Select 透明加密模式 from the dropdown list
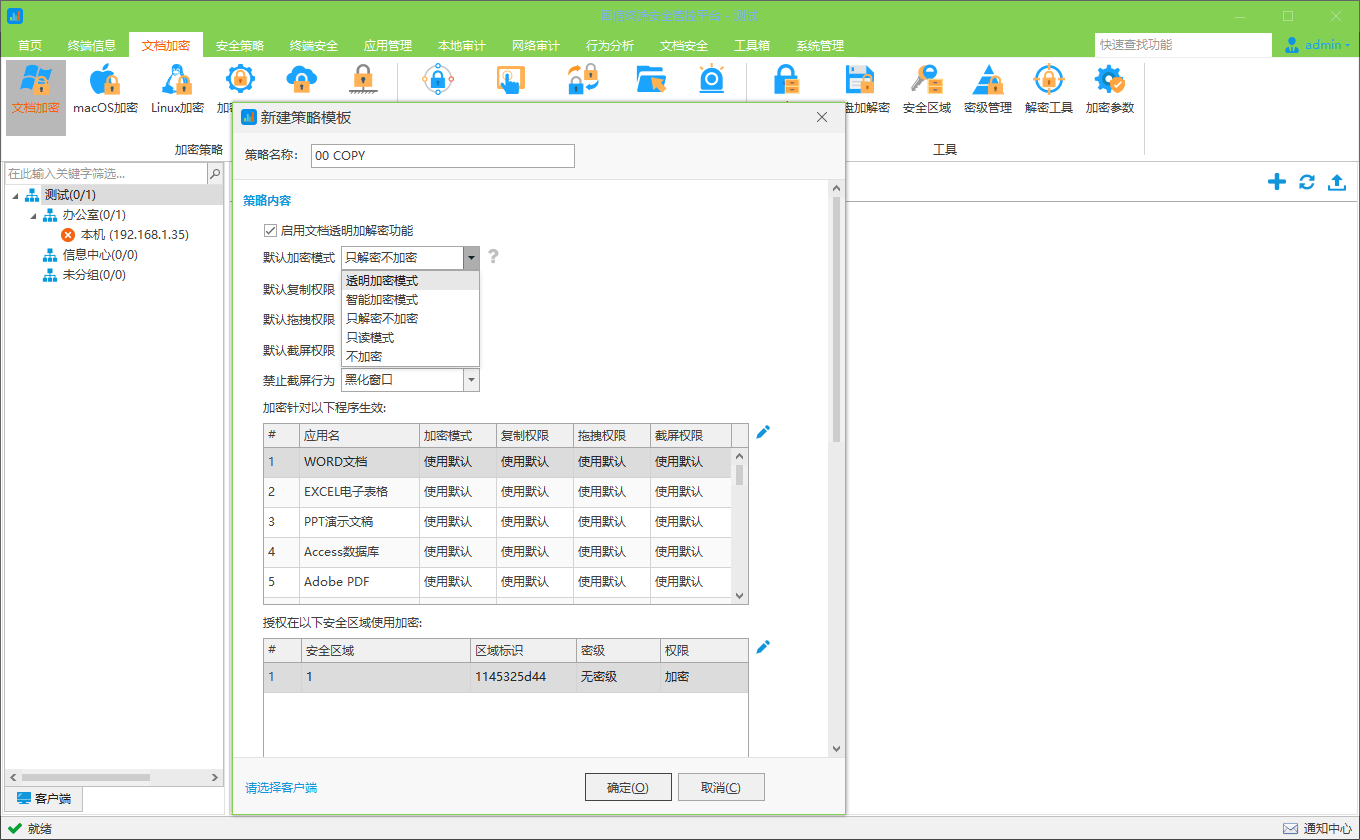Image resolution: width=1360 pixels, height=840 pixels. pos(382,281)
